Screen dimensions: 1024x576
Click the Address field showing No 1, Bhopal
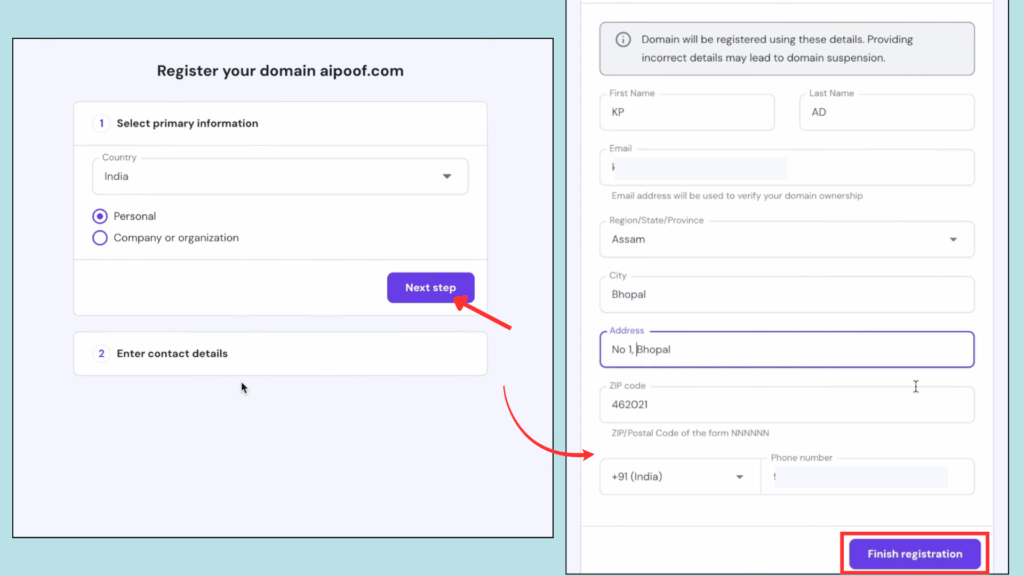[786, 349]
